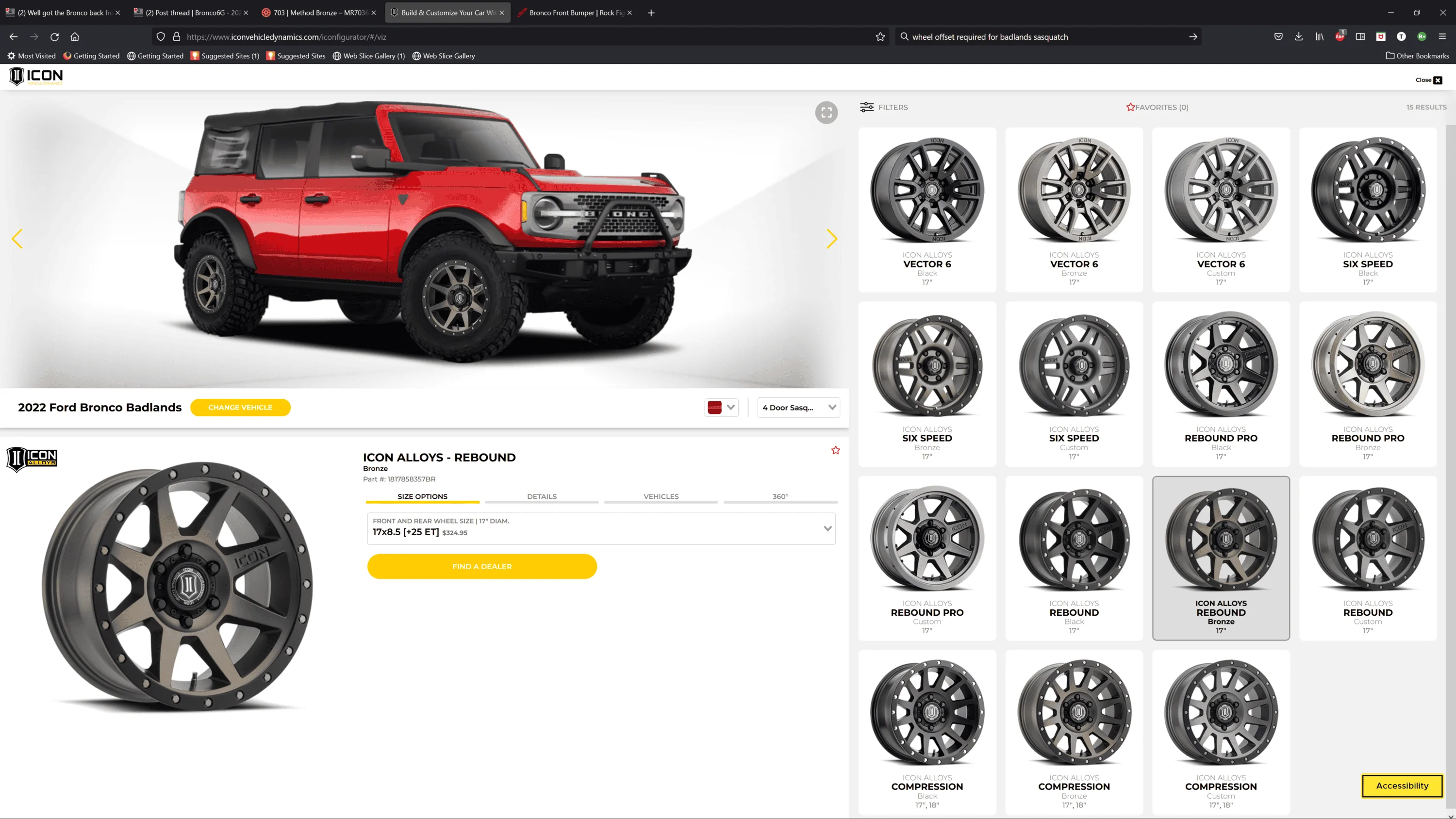This screenshot has height=819, width=1456.
Task: Show next vehicle view arrow
Action: pos(831,239)
